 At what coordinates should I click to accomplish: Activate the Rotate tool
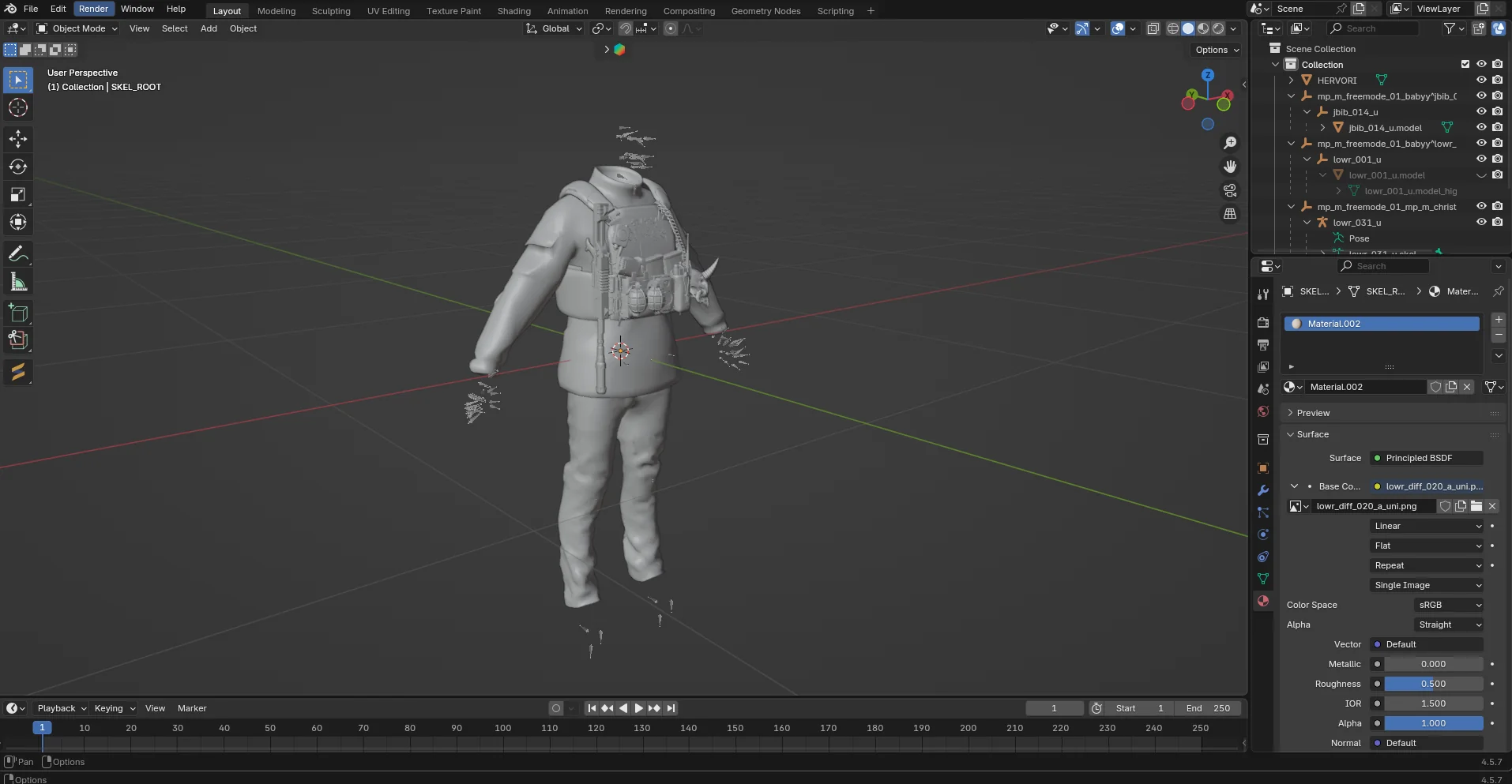click(x=18, y=167)
